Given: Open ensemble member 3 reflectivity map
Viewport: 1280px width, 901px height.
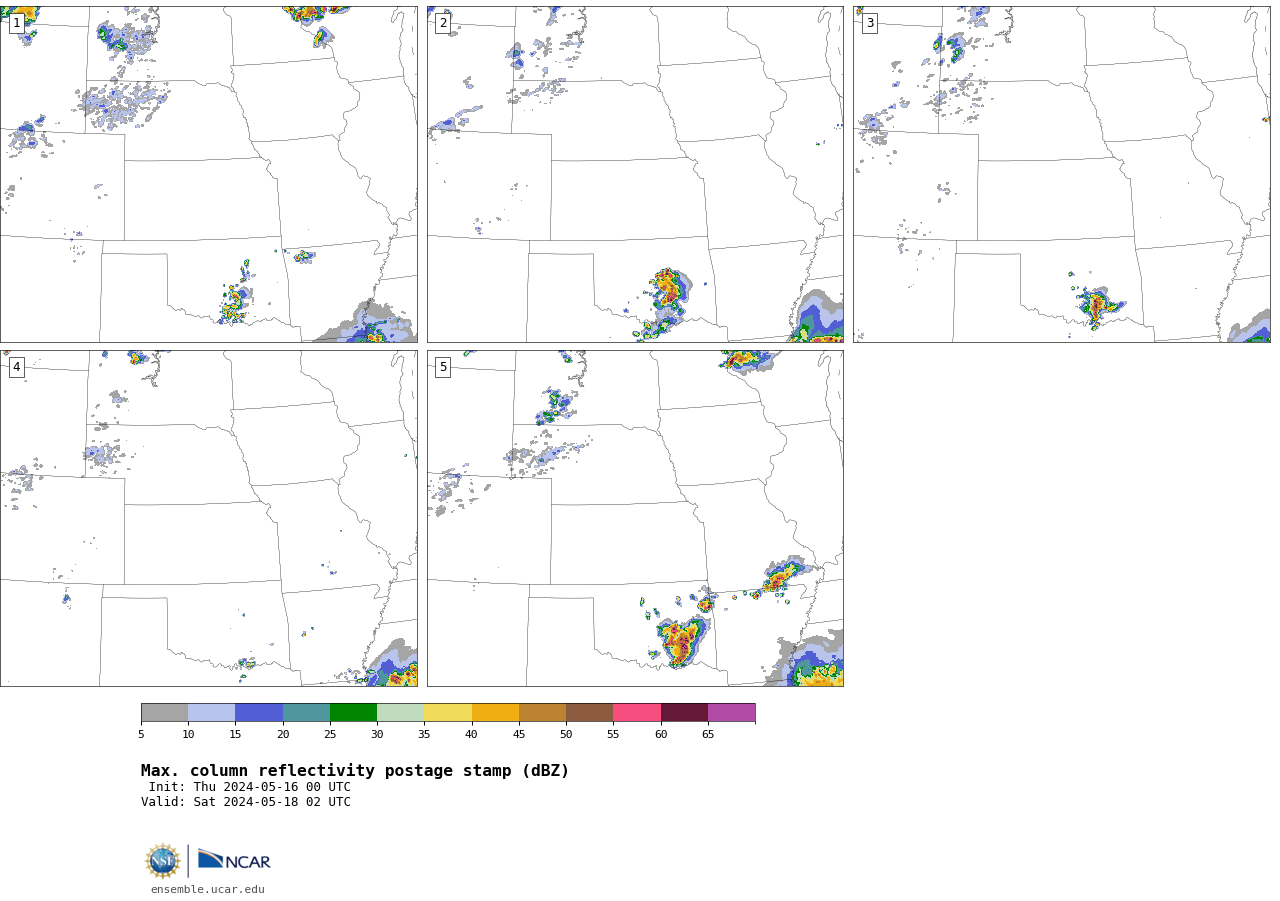Looking at the screenshot, I should pos(1062,174).
